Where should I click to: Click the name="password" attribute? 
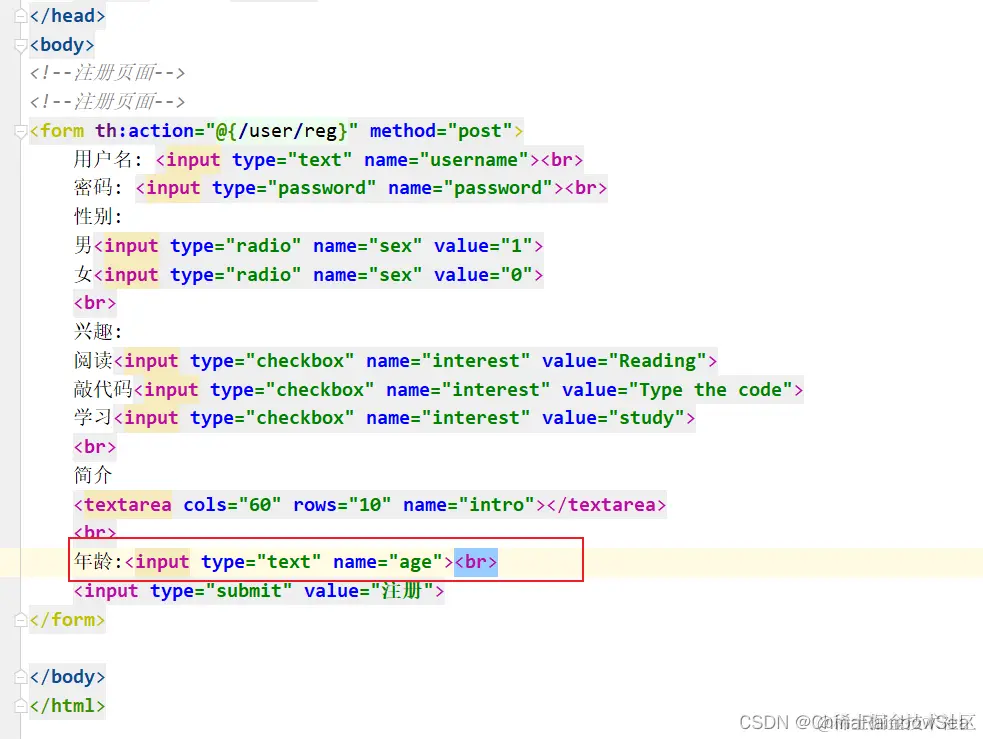470,188
